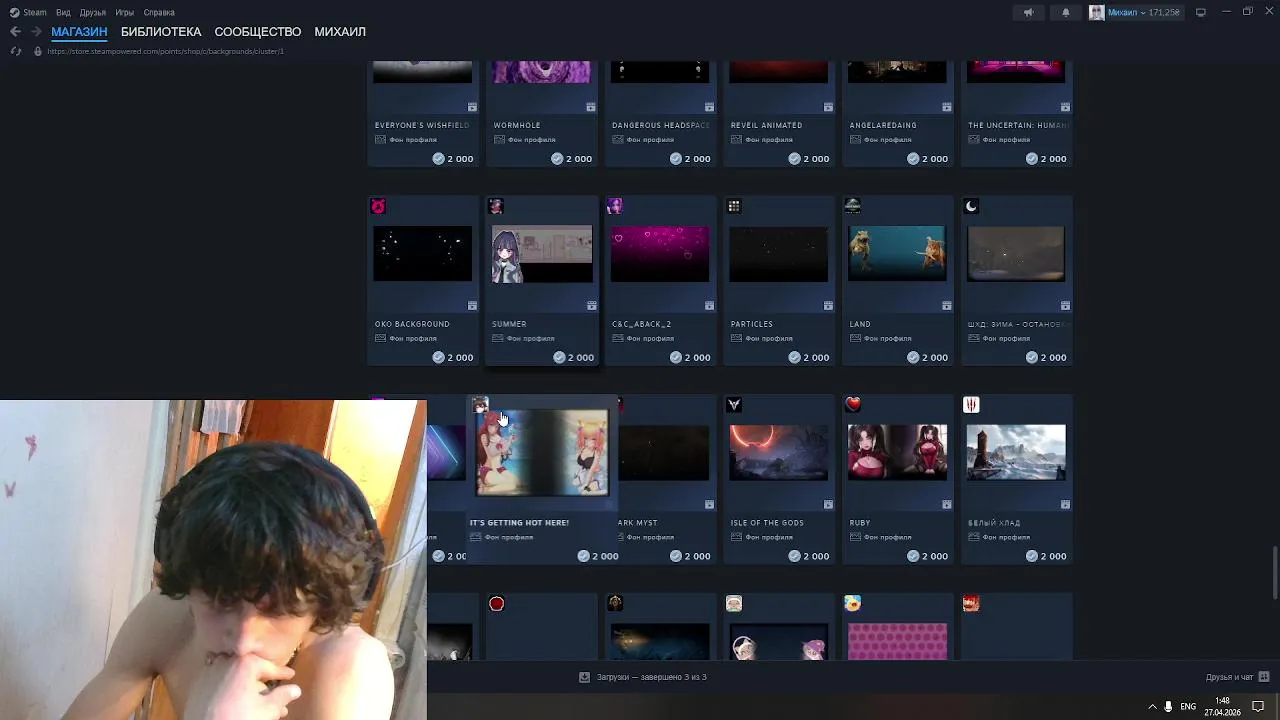Click the Friends & Chat grid icon
1280x720 pixels.
click(x=1264, y=677)
